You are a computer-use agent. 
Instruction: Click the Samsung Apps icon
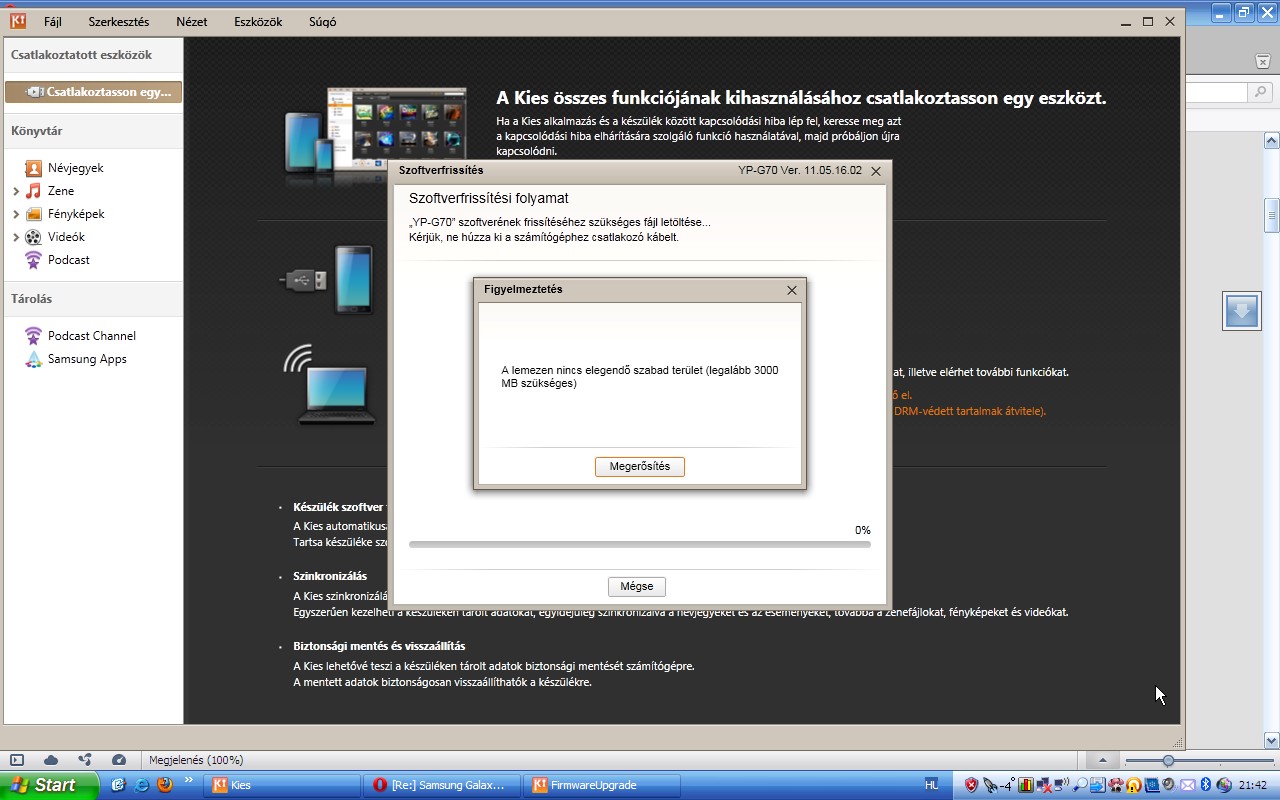tap(34, 359)
